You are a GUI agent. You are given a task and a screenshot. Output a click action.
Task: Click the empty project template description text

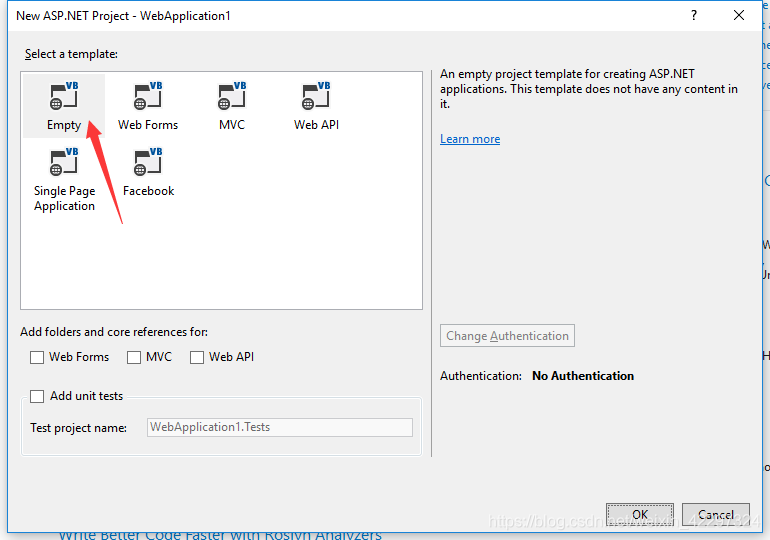click(589, 89)
